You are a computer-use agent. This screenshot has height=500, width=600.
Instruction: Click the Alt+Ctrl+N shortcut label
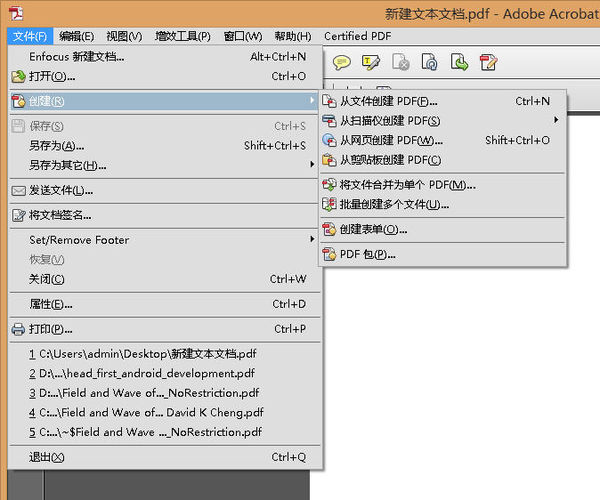click(x=278, y=57)
